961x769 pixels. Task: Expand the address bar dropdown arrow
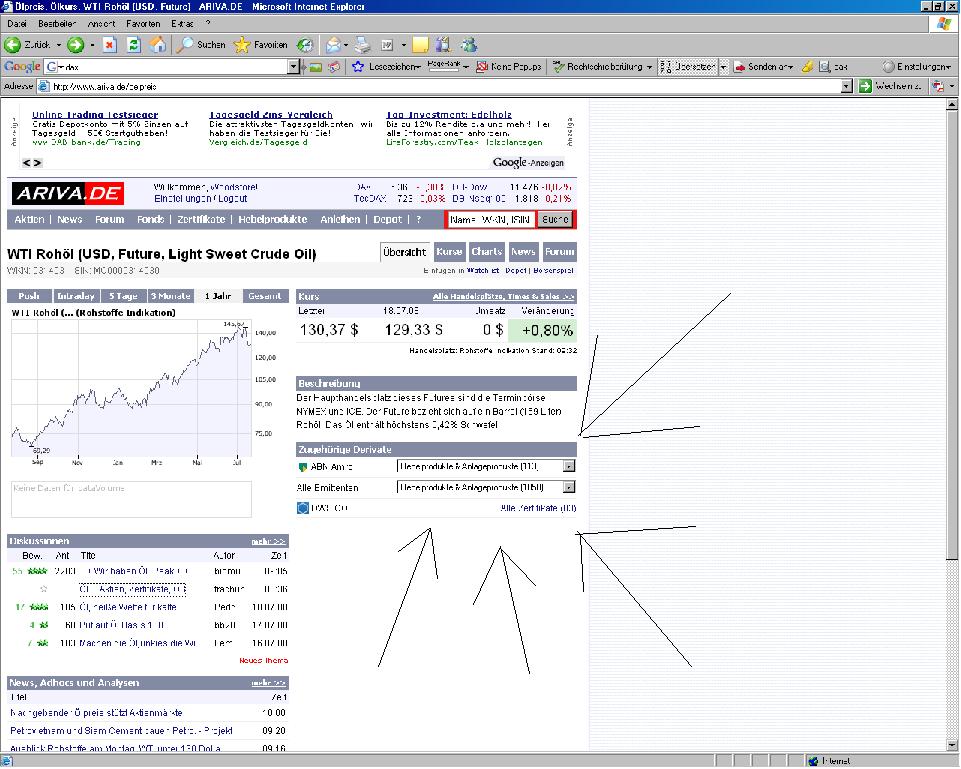coord(847,86)
